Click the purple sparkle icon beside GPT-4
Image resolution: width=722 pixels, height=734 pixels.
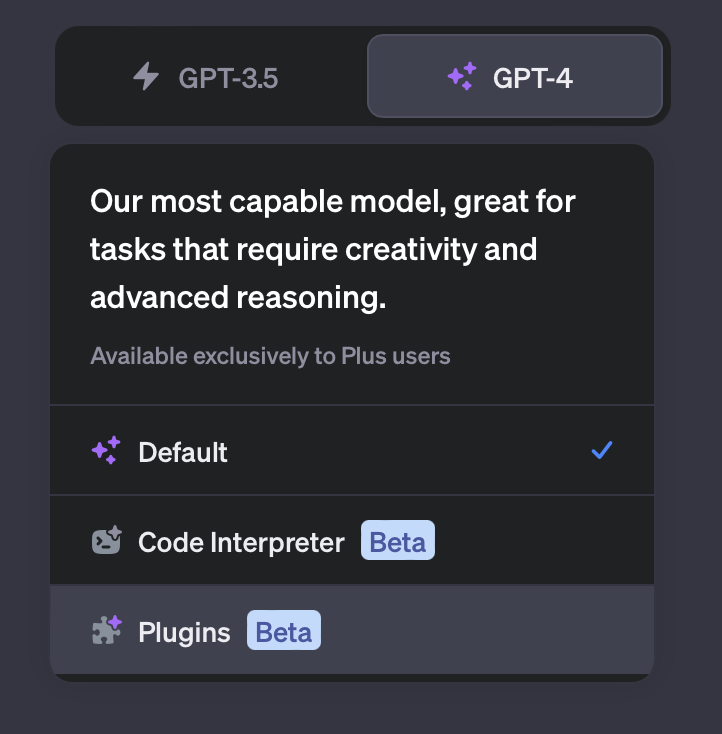tap(462, 77)
